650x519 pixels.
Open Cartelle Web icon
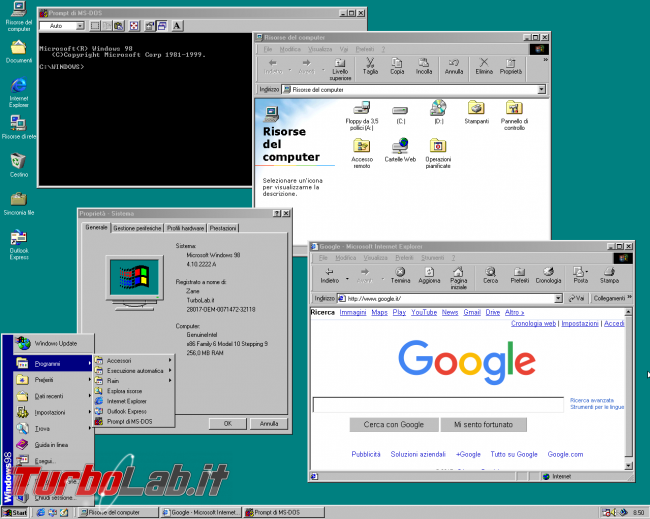[x=400, y=150]
